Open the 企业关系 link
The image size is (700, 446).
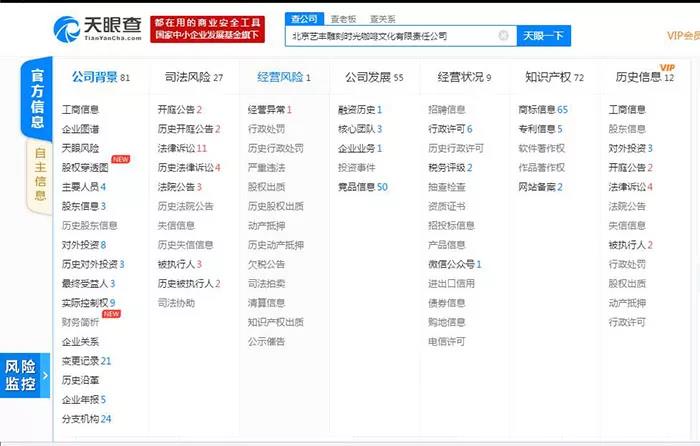[x=80, y=342]
